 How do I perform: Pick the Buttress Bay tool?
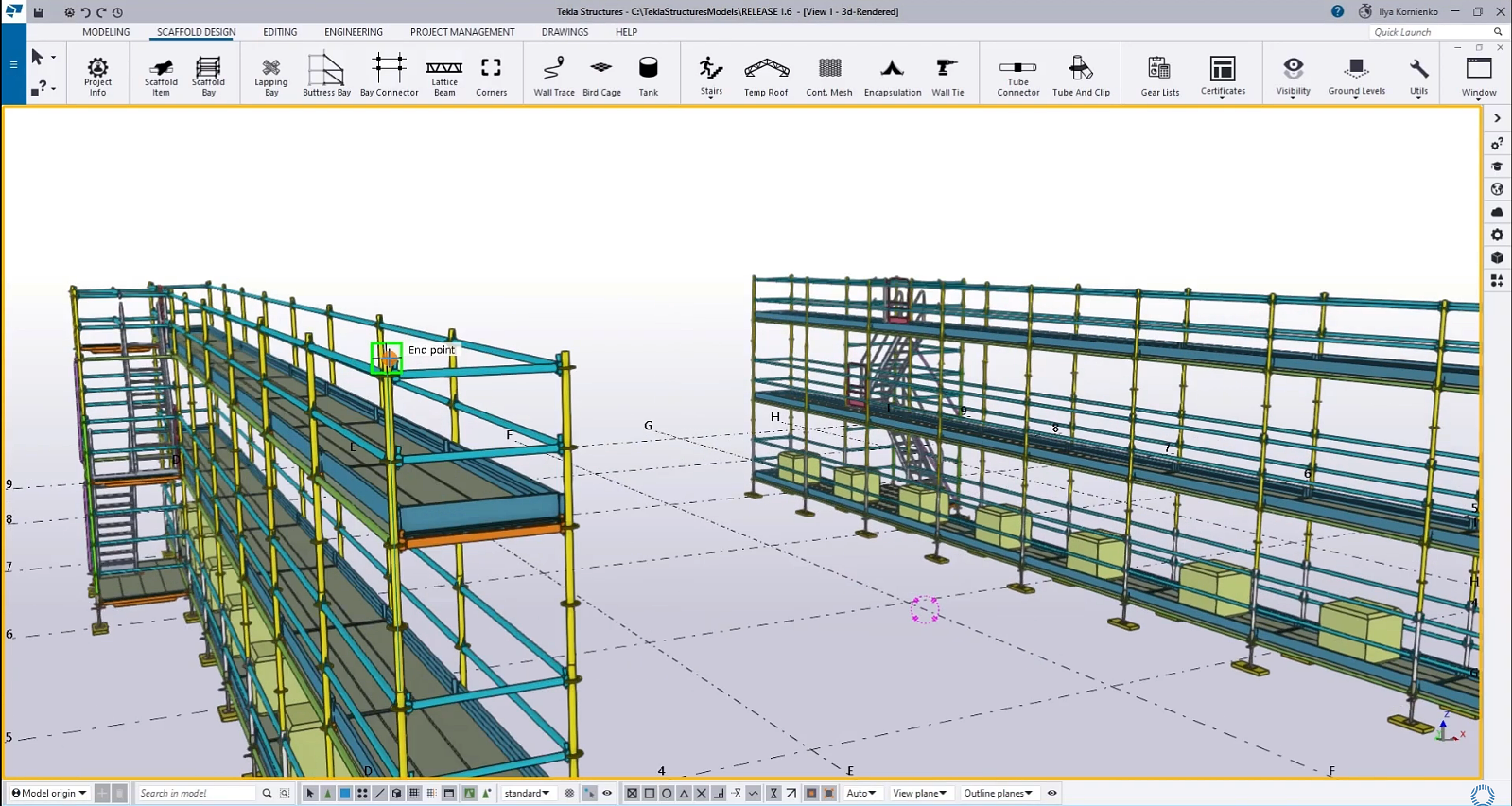326,76
